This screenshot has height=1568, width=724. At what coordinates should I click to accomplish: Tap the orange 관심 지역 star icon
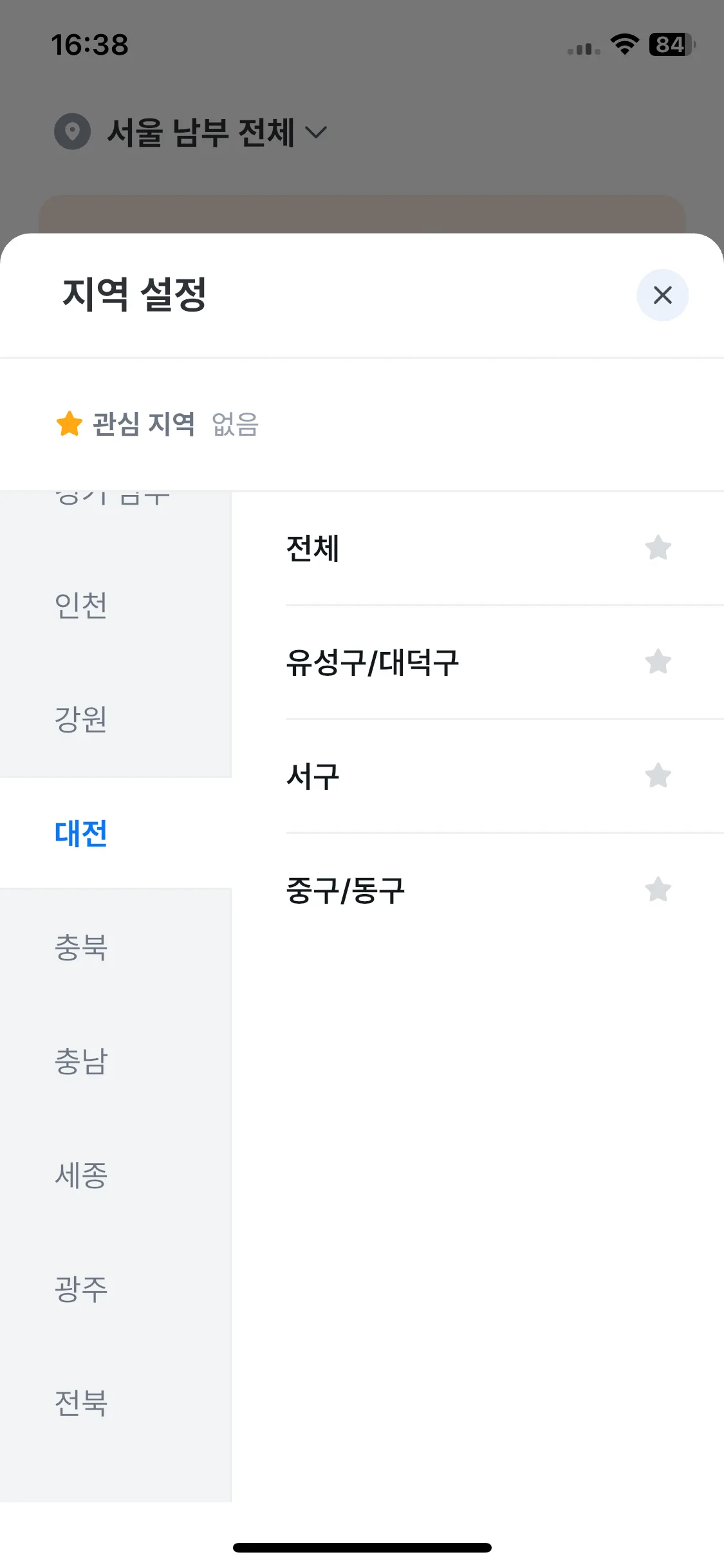[70, 424]
